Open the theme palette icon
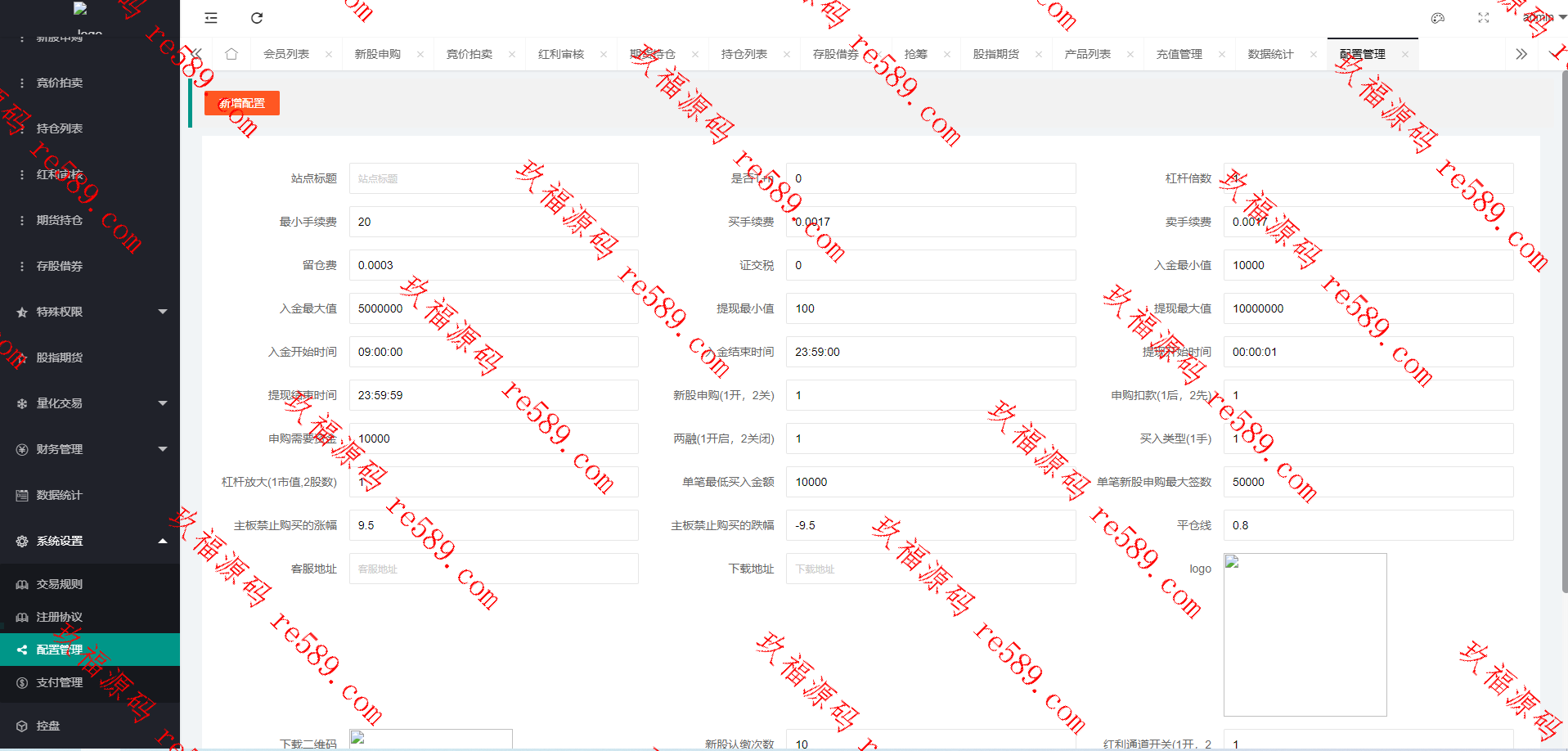 (1438, 18)
